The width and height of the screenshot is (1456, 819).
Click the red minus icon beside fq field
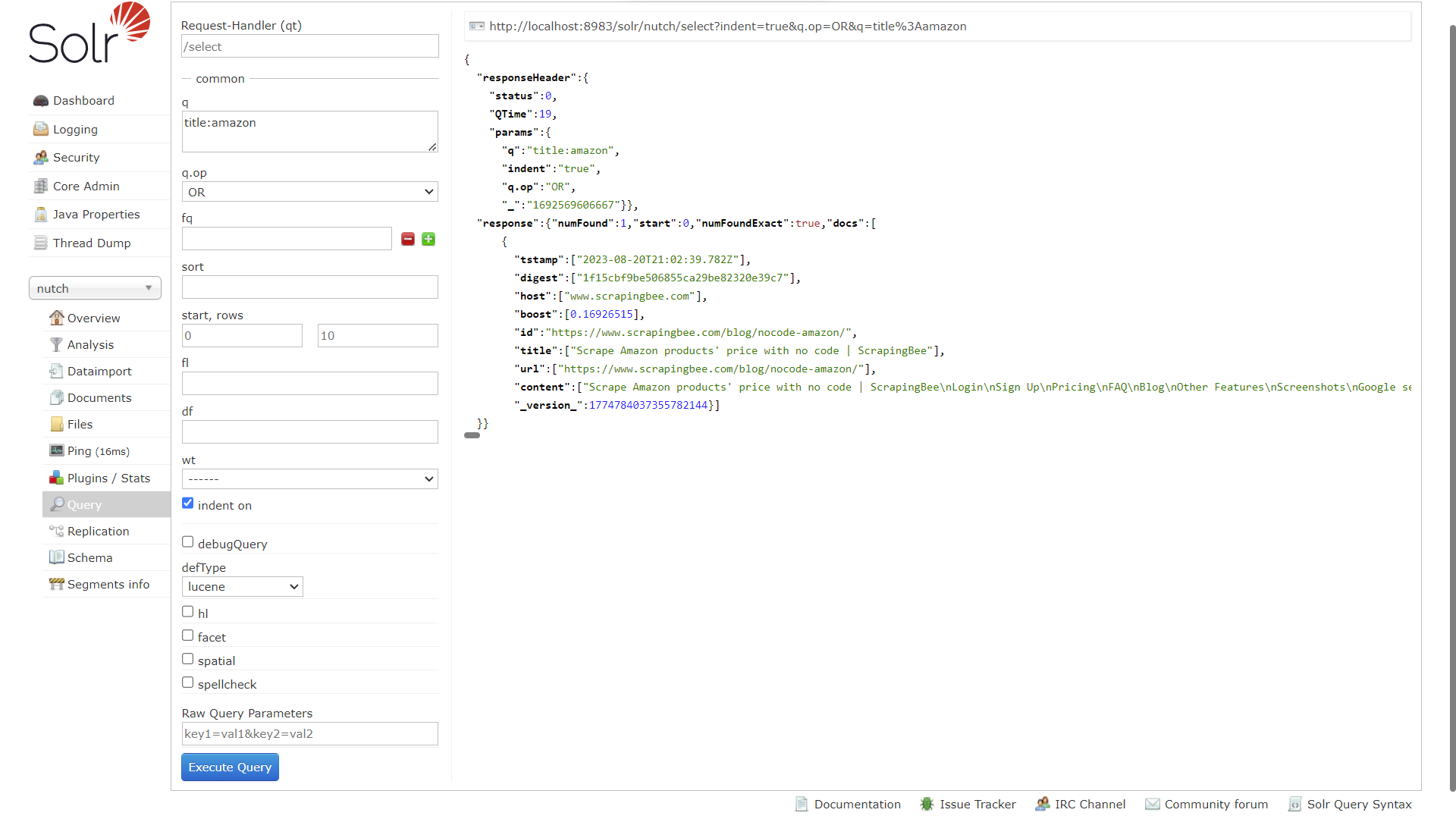tap(408, 239)
